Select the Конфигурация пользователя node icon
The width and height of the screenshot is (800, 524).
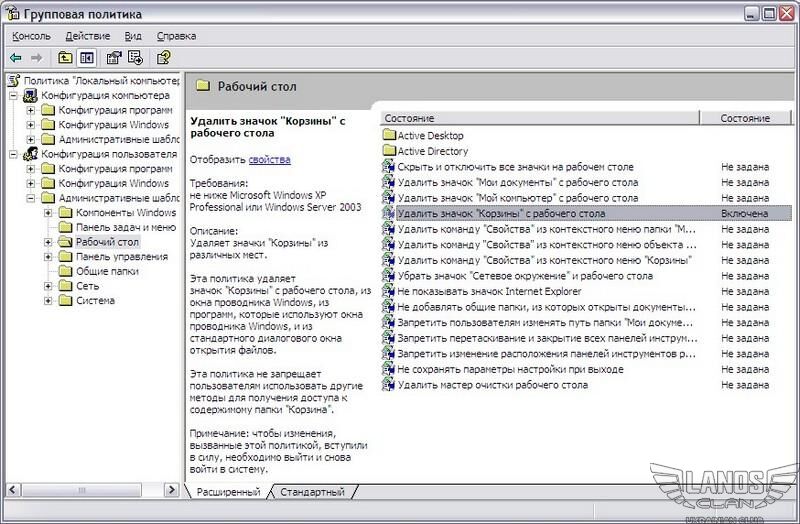click(x=30, y=154)
